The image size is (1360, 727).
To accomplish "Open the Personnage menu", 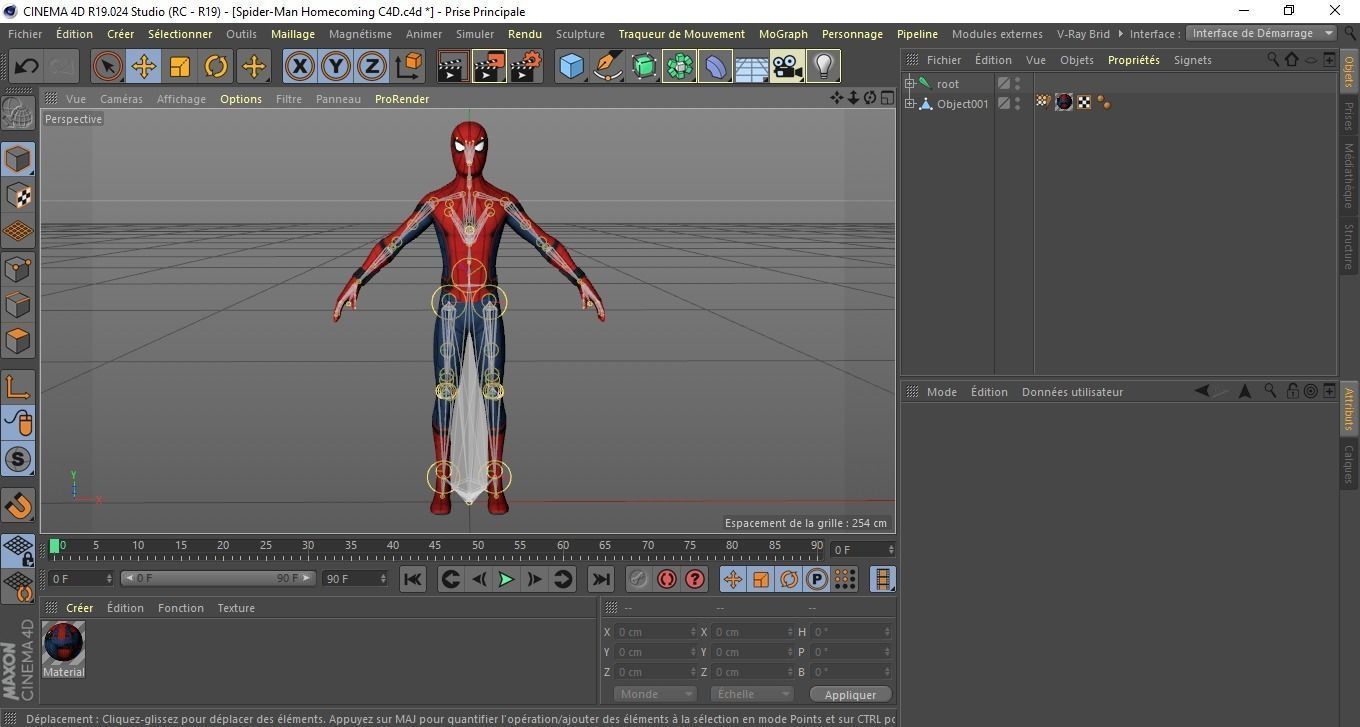I will pos(852,34).
